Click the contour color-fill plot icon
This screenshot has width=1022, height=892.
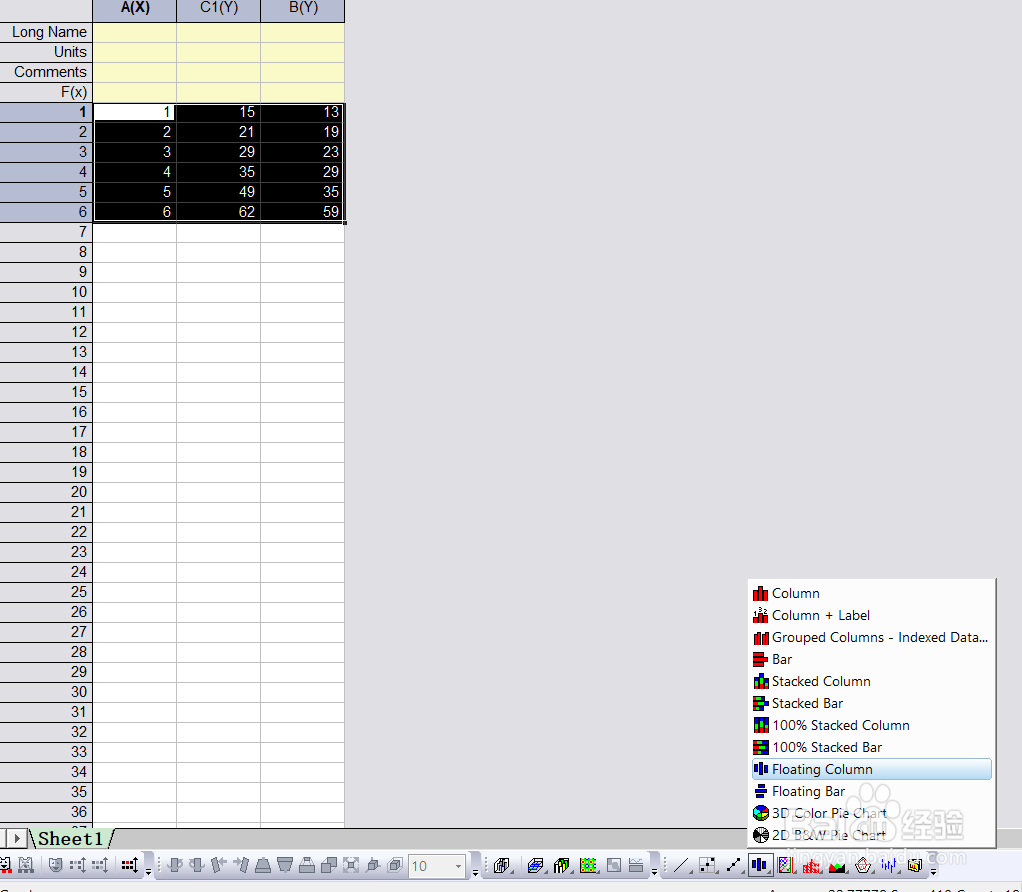point(589,865)
